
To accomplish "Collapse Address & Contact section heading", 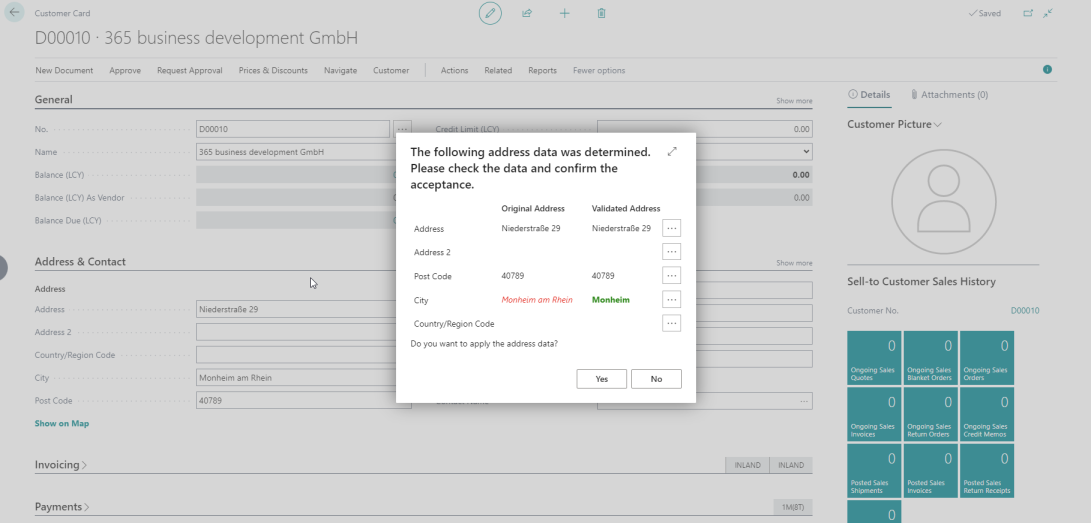I will click(x=80, y=262).
